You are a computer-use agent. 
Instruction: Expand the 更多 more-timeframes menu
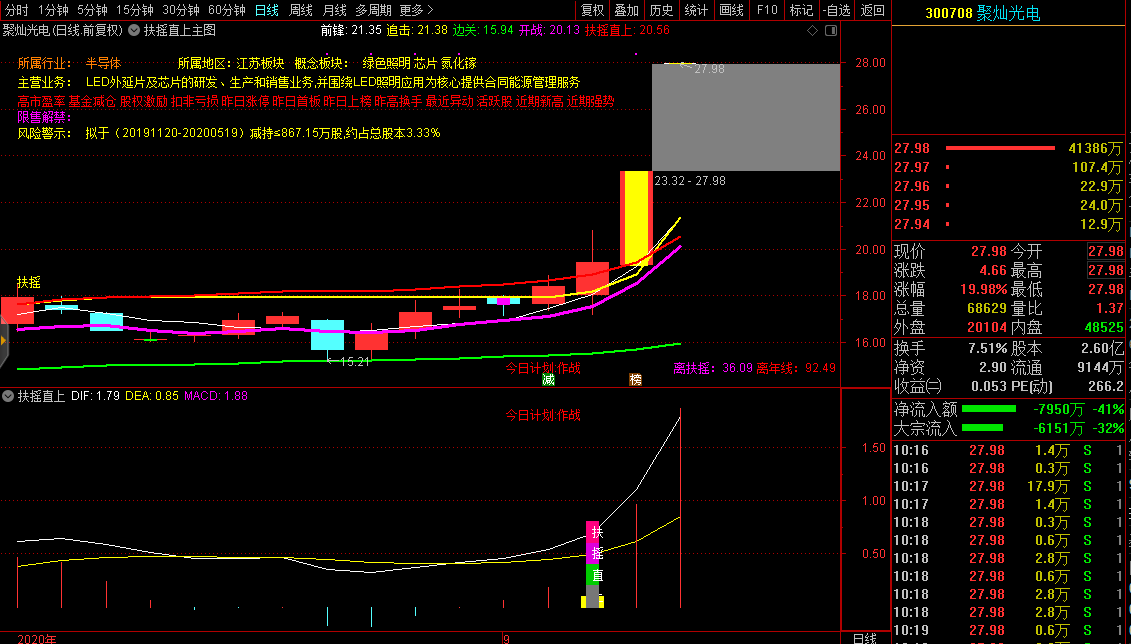[416, 10]
